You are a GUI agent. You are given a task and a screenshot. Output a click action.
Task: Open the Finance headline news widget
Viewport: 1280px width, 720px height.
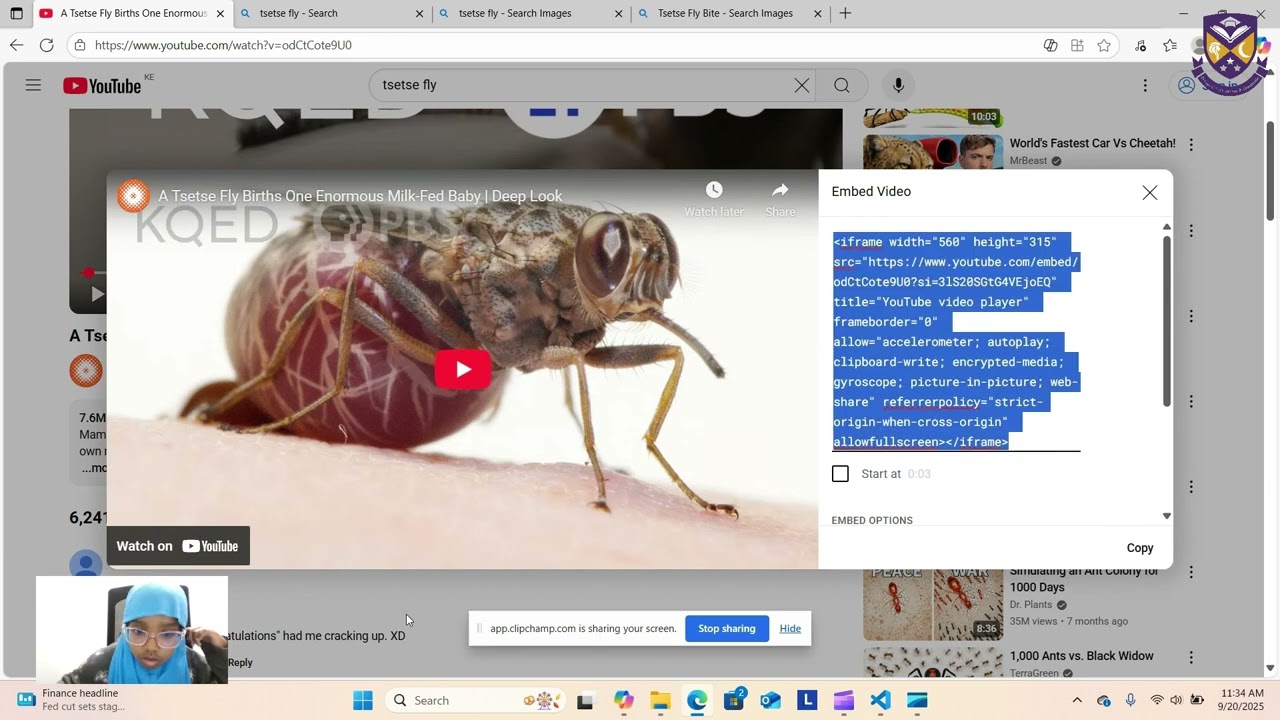coord(70,700)
